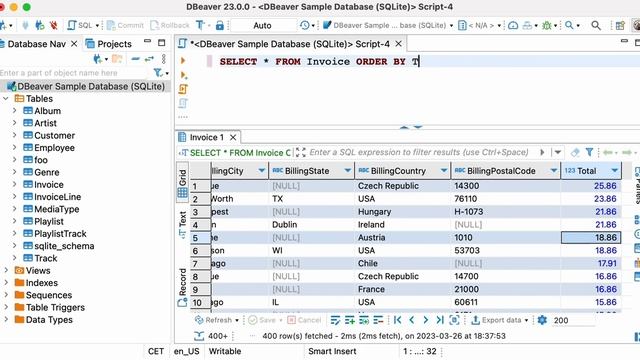This screenshot has height=360, width=640.
Task: Click the Export data button
Action: tap(496, 320)
